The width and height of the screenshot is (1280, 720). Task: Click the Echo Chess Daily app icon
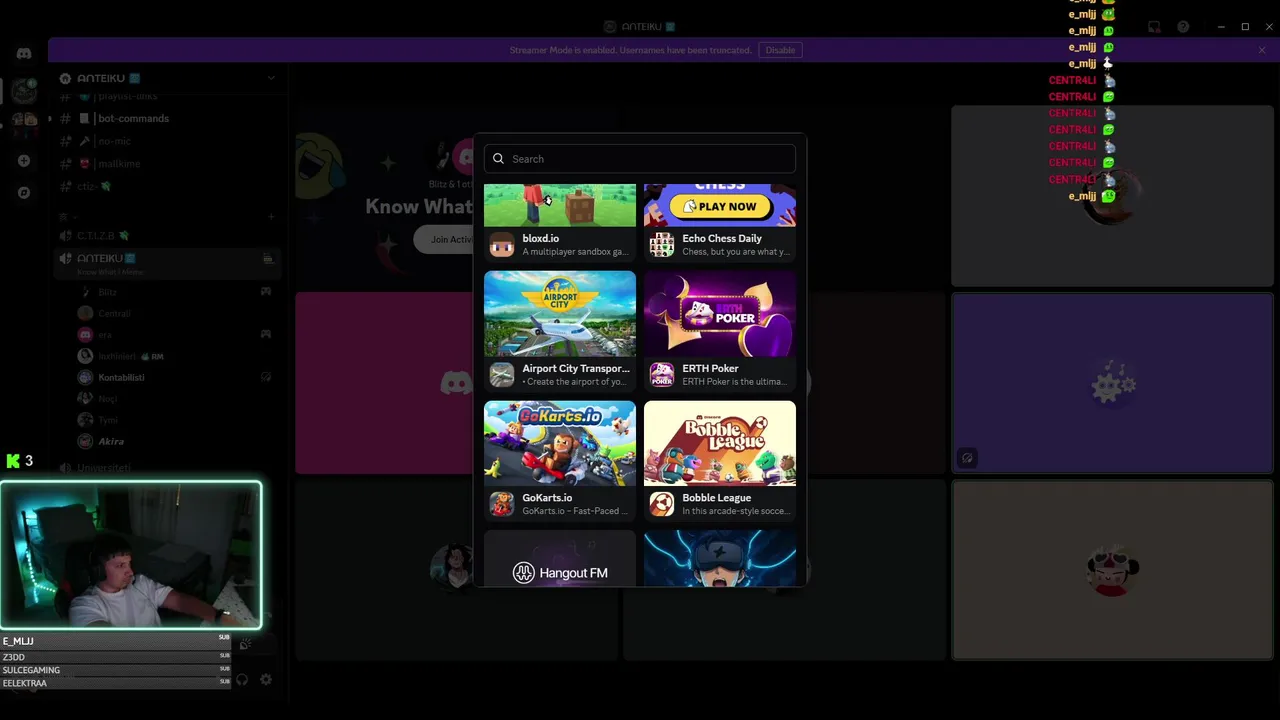click(662, 245)
